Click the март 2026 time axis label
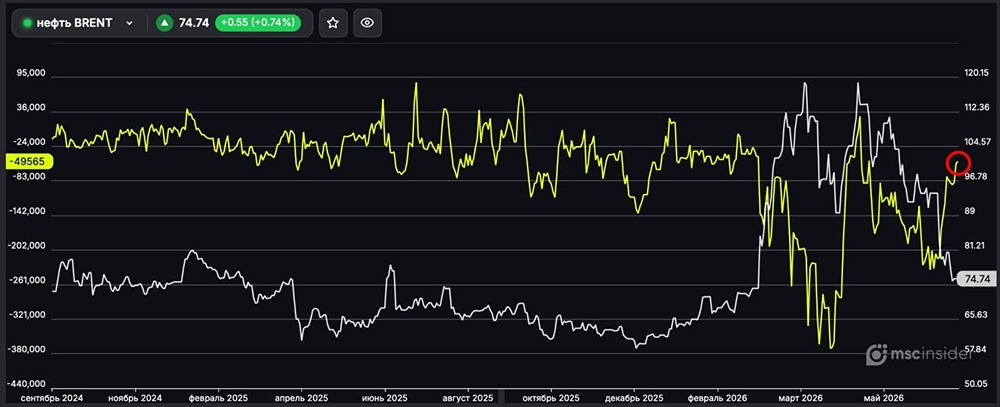The height and width of the screenshot is (407, 1000). point(802,397)
